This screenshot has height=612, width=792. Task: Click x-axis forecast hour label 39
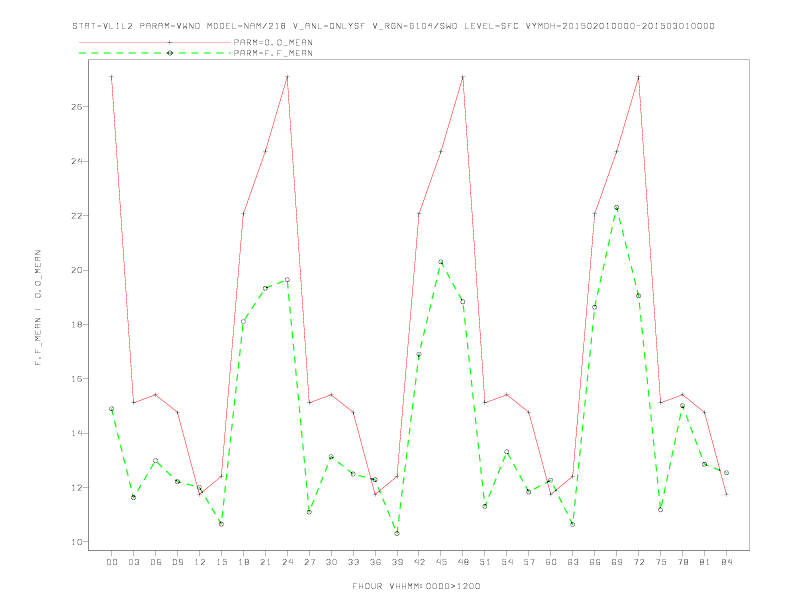[397, 562]
